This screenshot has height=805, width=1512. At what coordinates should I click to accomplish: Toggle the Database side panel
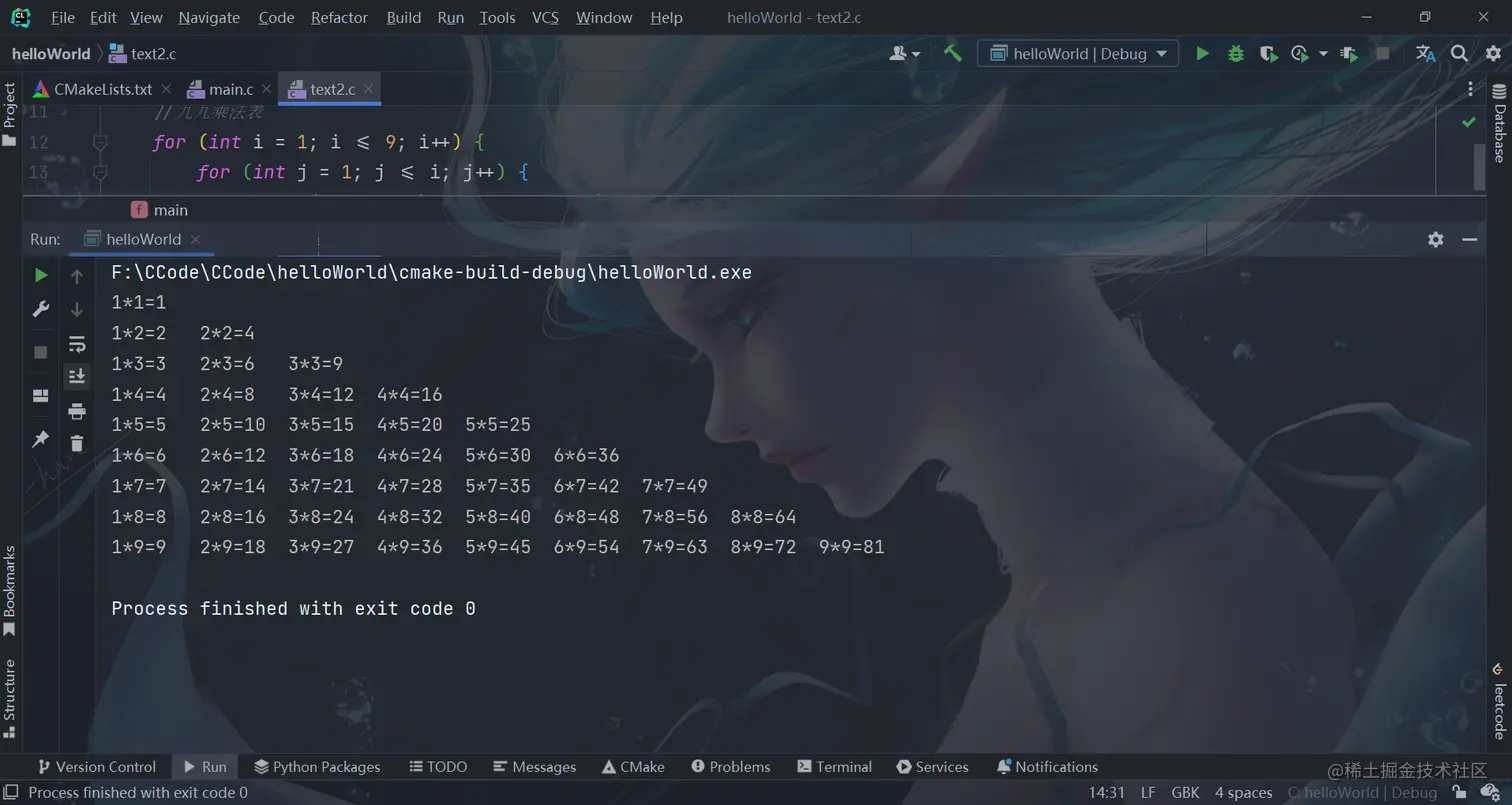(1499, 124)
